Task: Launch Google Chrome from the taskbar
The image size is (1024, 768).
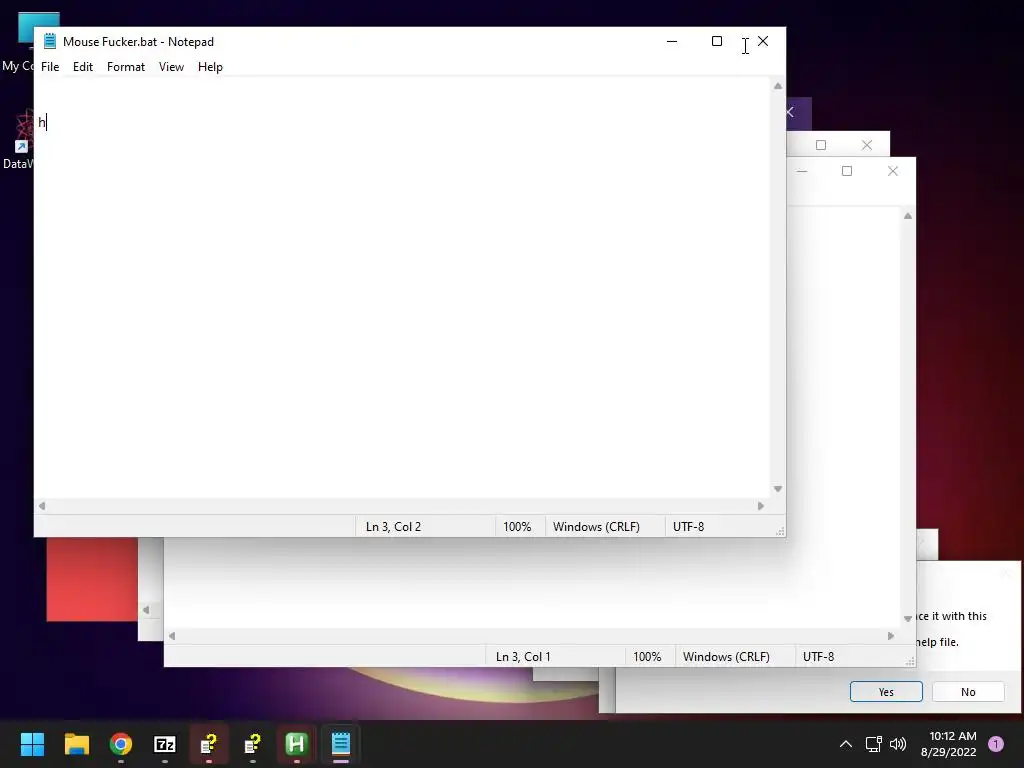Action: click(x=121, y=744)
